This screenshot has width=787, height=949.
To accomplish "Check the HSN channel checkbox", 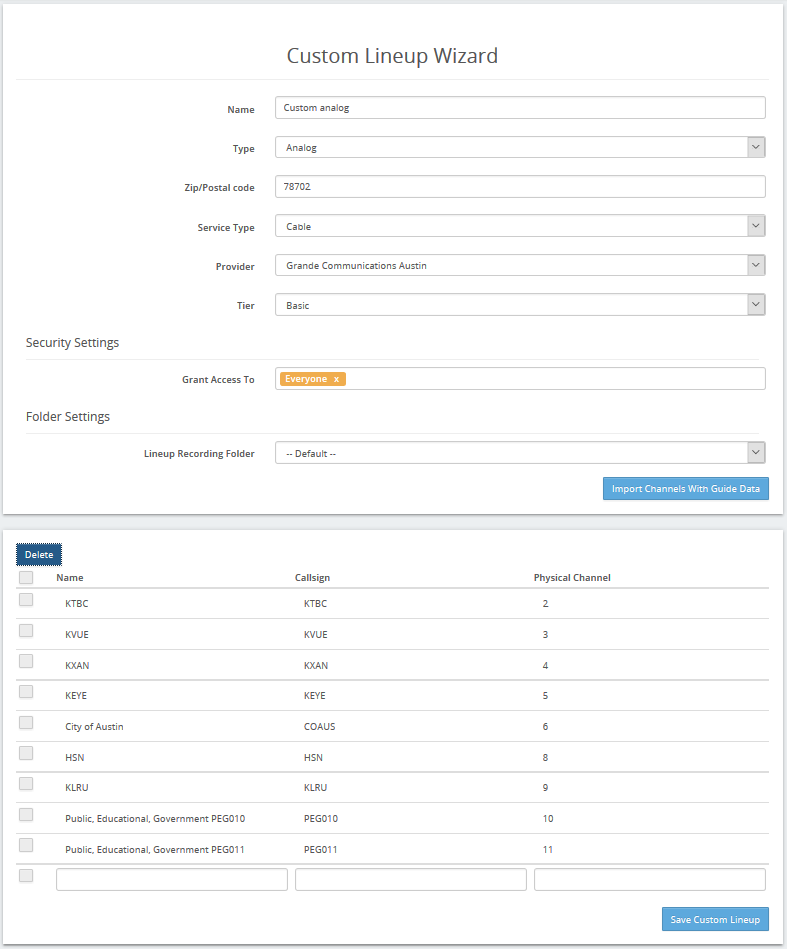I will (x=26, y=753).
